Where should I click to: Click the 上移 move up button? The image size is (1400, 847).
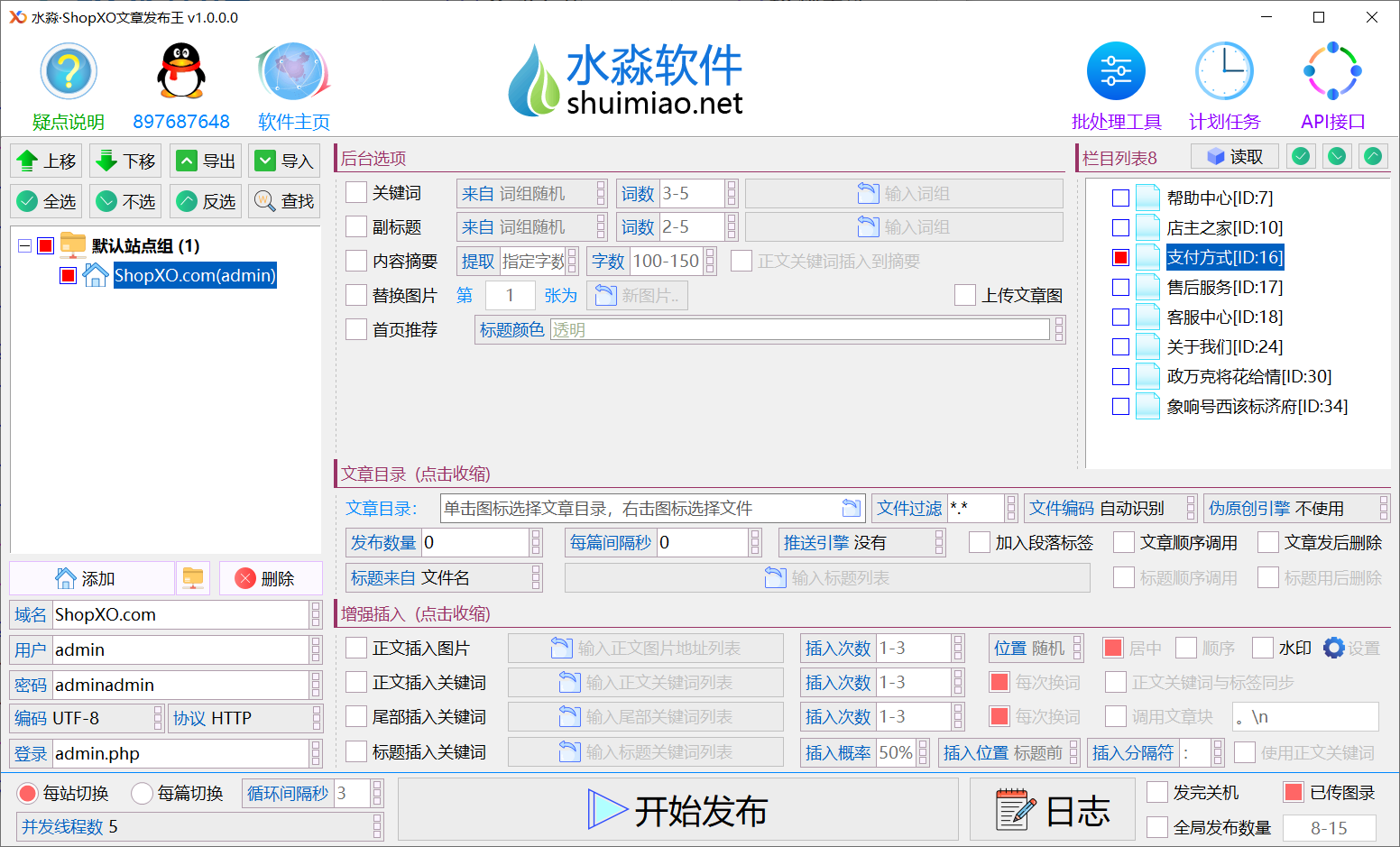(x=46, y=161)
